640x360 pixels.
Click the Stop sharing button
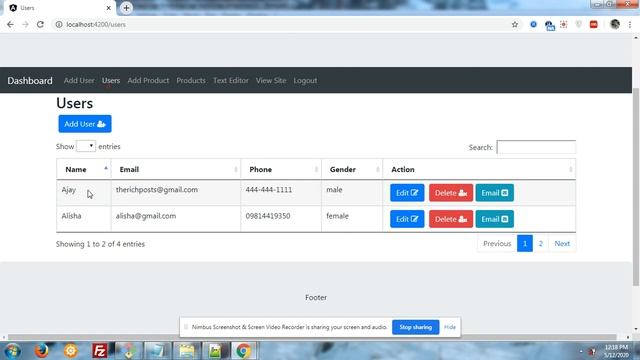[x=416, y=327]
